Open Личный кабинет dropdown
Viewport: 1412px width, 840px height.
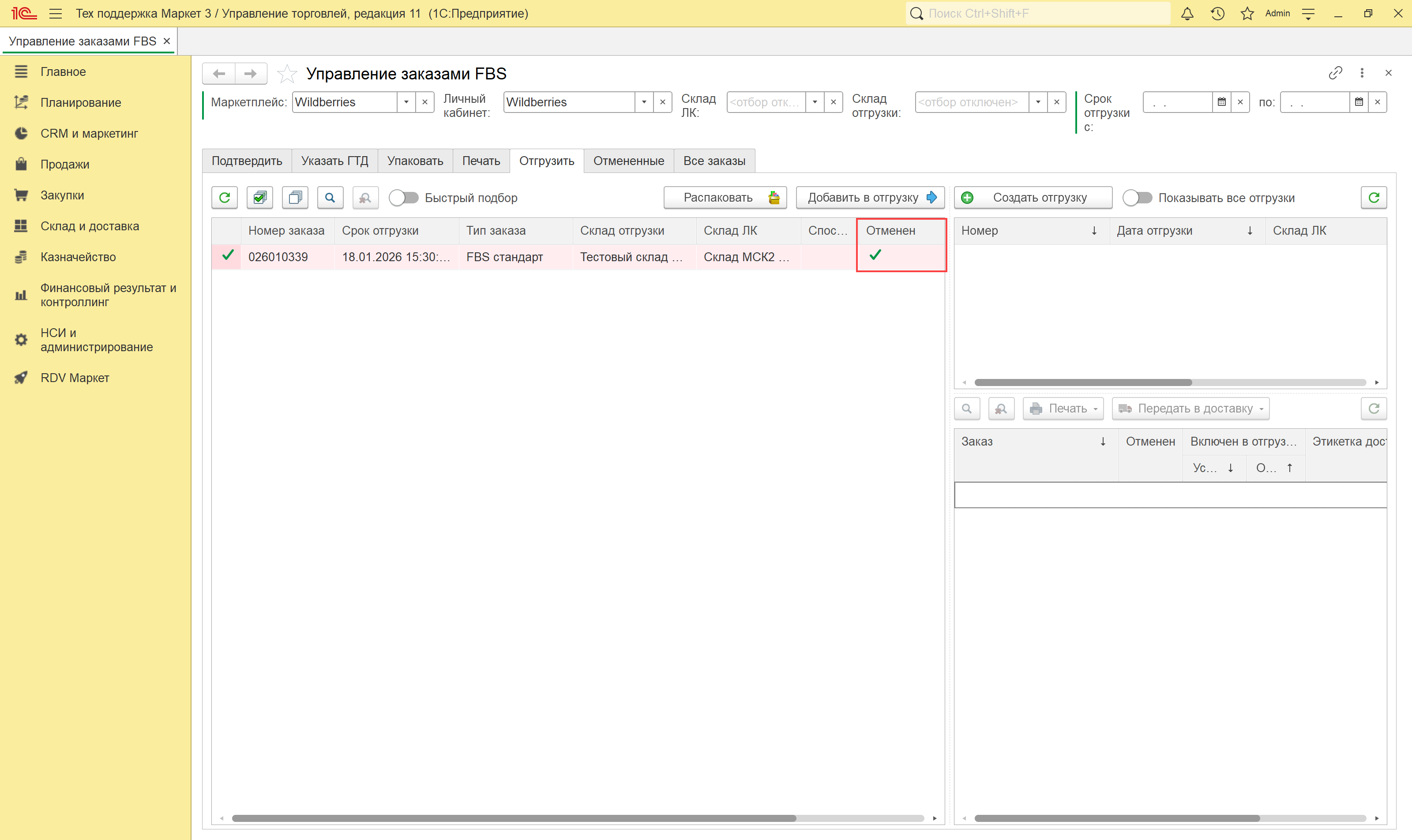coord(644,102)
